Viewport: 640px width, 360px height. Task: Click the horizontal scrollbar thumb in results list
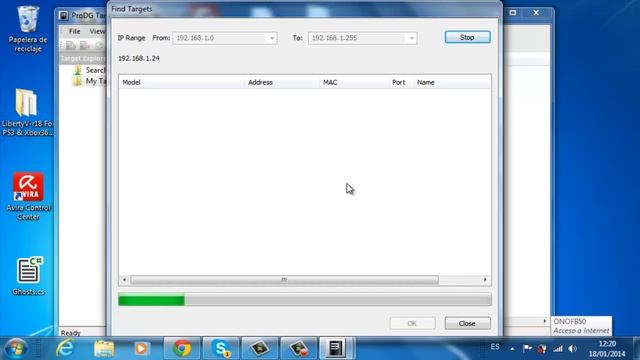284,280
